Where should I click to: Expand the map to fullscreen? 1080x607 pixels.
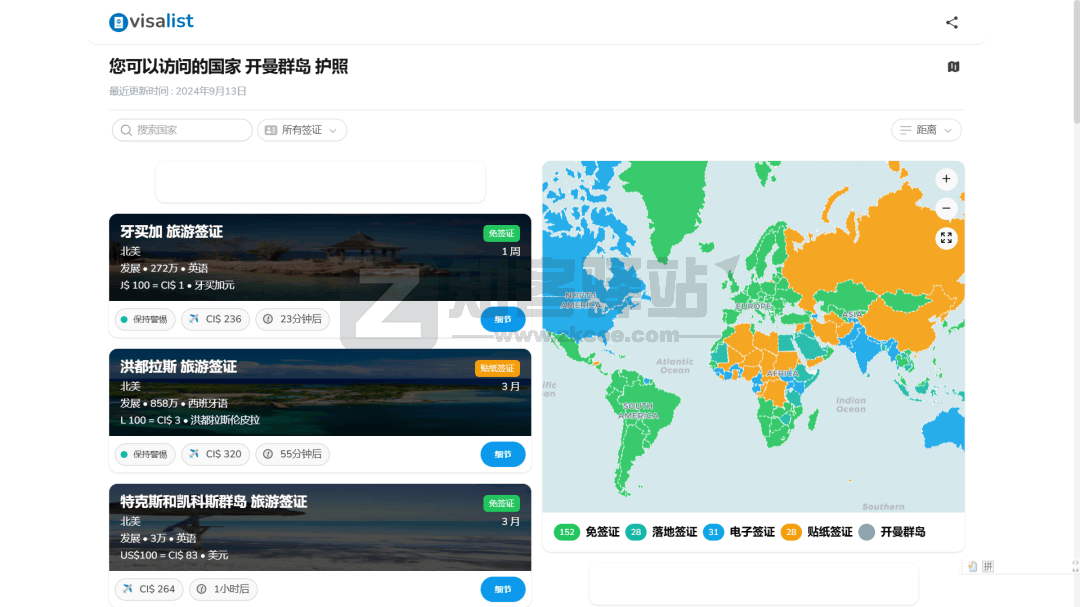(x=946, y=238)
